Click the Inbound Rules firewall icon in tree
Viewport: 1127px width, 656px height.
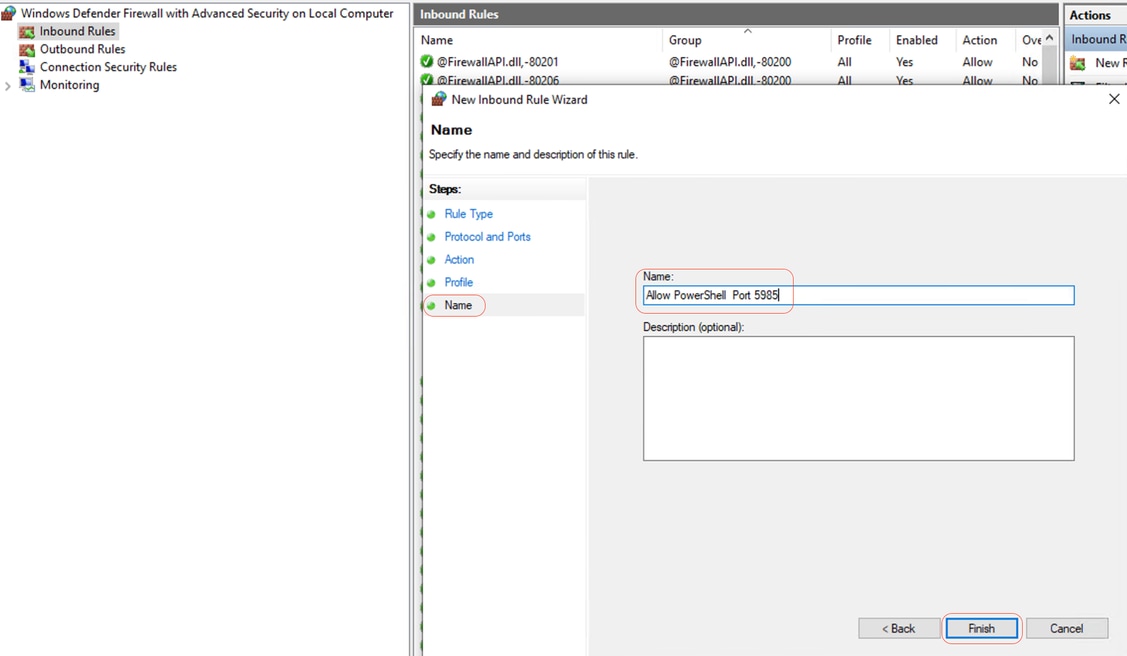27,32
